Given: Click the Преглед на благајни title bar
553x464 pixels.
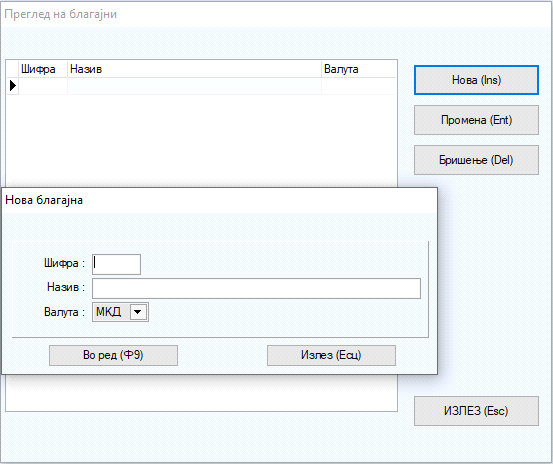Looking at the screenshot, I should click(276, 14).
